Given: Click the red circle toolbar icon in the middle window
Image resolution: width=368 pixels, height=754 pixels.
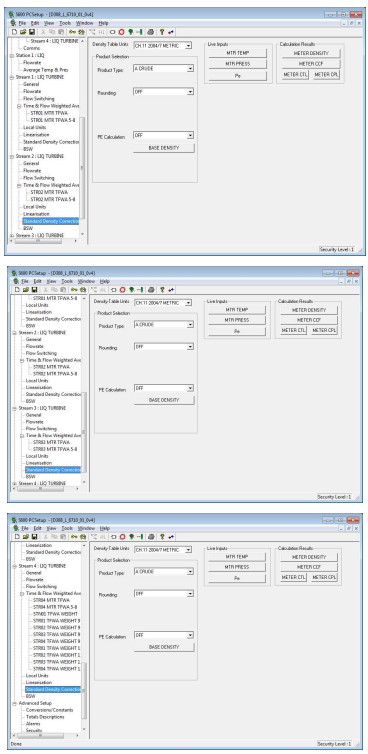Looking at the screenshot, I should tap(122, 290).
